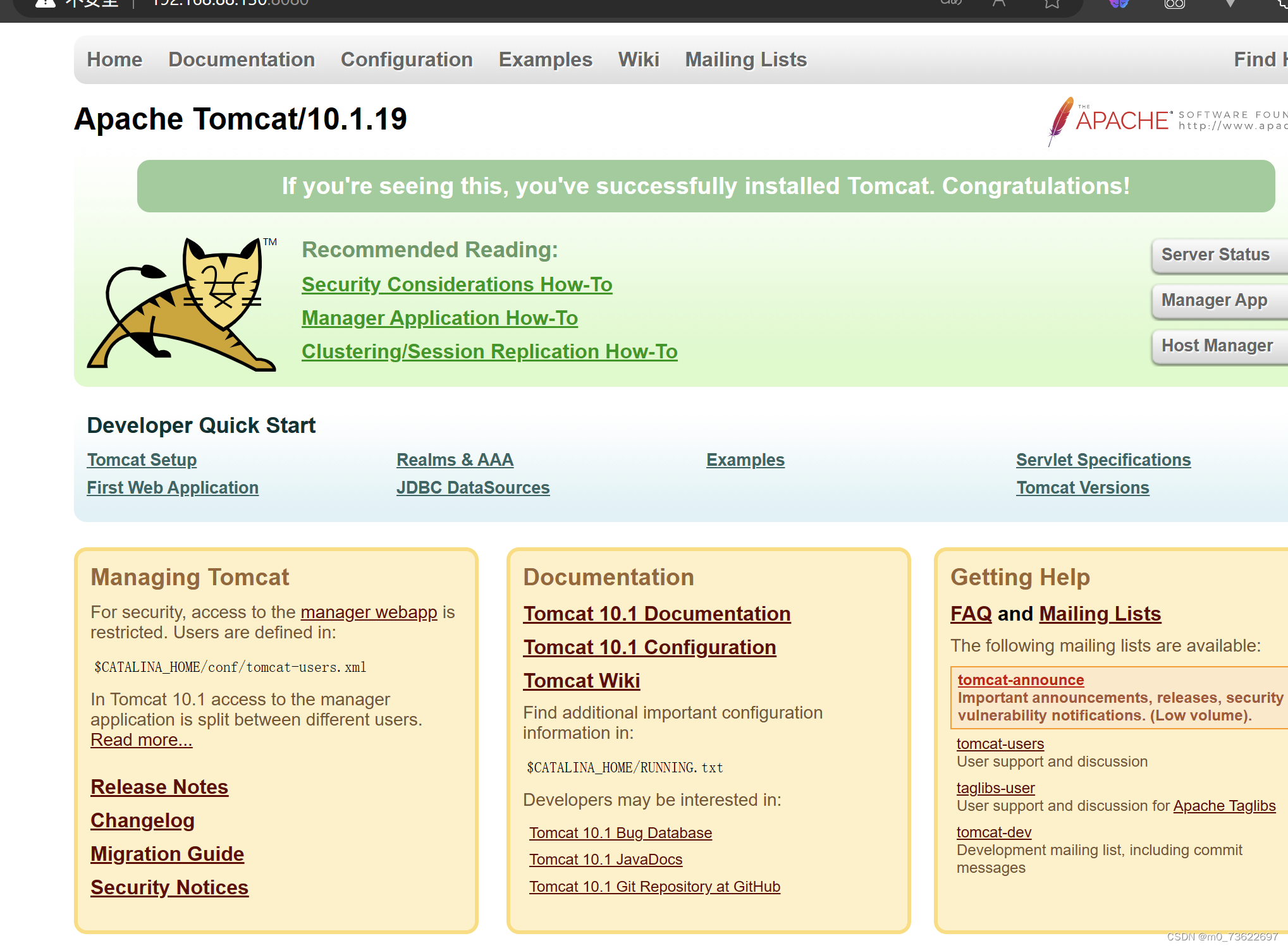Open the Tomcat Setup link

point(142,459)
